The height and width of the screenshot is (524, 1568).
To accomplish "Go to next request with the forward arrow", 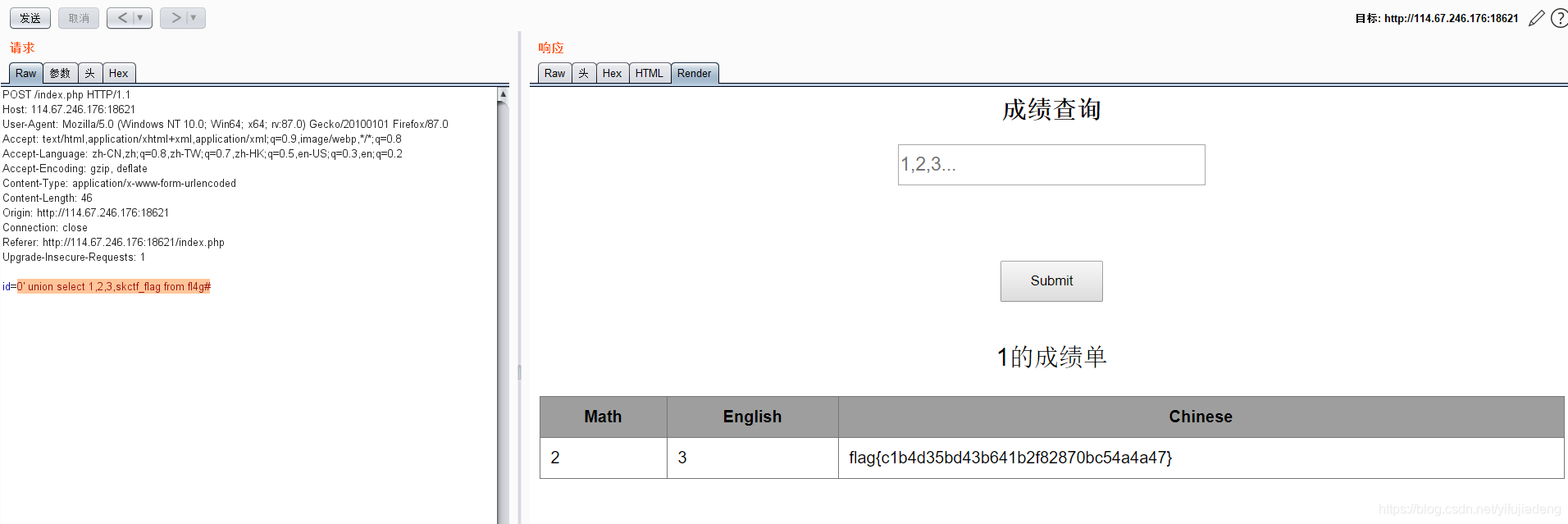I will pyautogui.click(x=175, y=18).
